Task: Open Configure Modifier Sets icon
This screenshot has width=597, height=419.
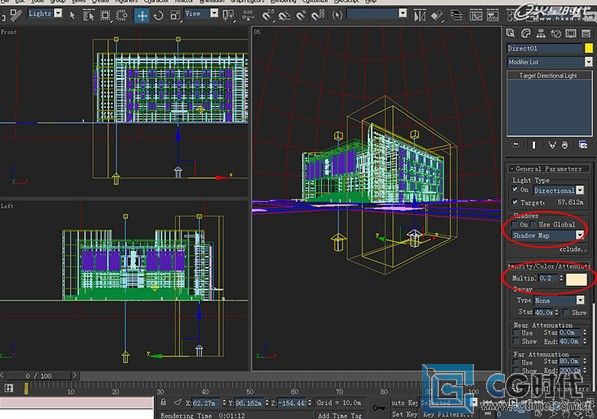Action: tap(583, 145)
